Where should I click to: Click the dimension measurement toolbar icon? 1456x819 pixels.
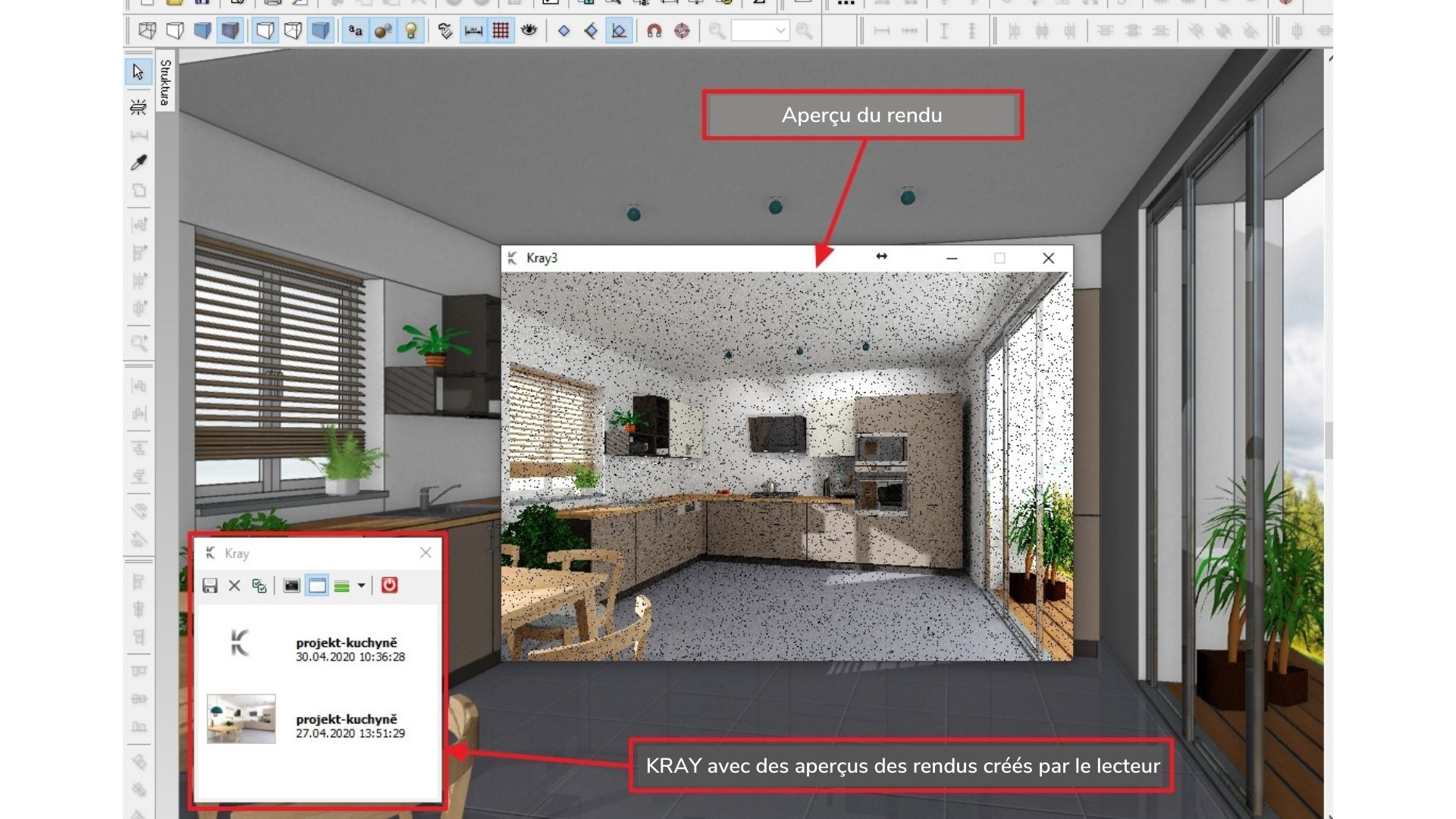[472, 31]
